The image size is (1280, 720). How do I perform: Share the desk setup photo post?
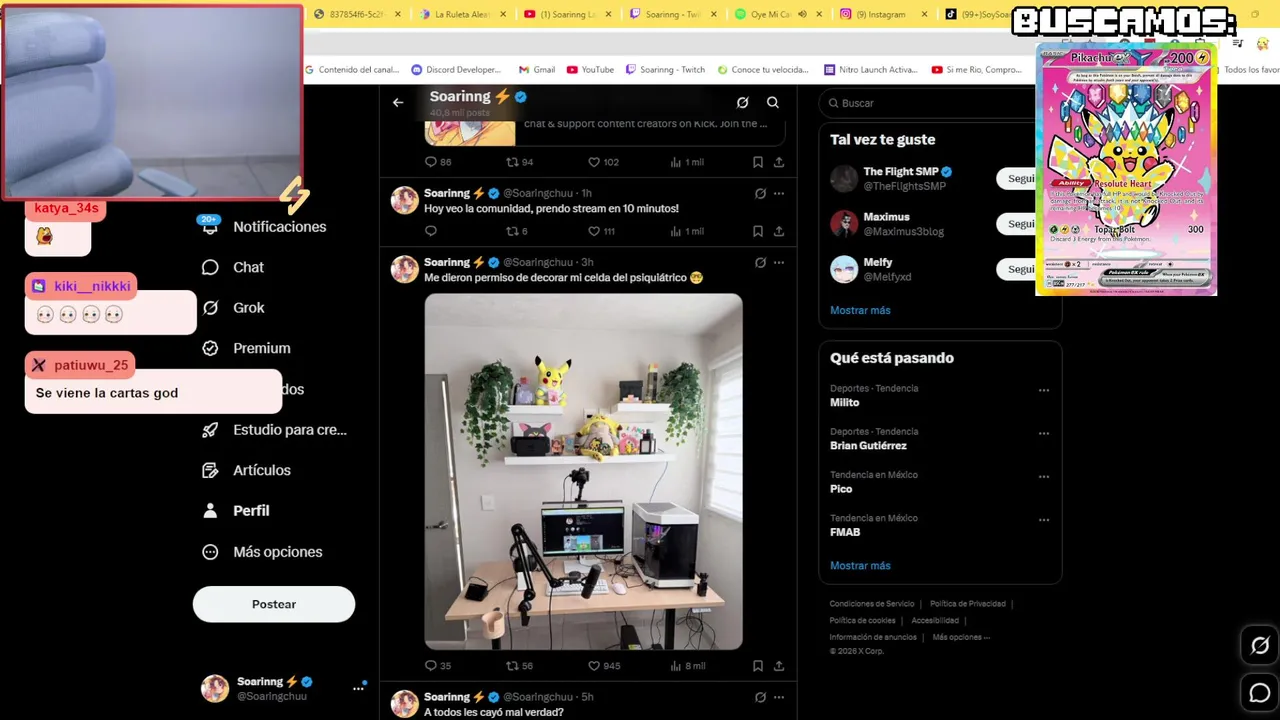point(779,666)
